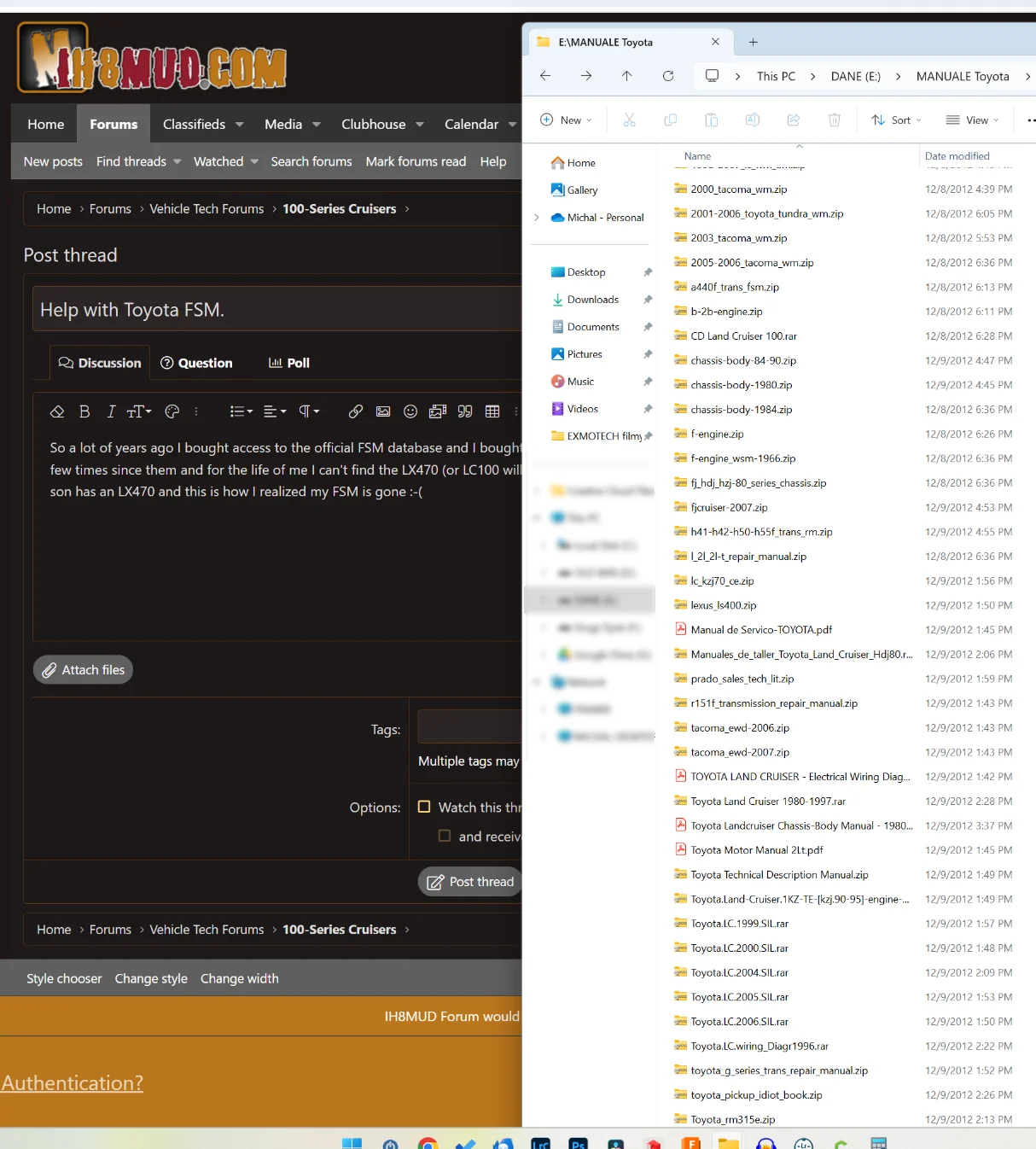Check the 'and receive' notifications checkbox
1036x1149 pixels.
point(445,836)
